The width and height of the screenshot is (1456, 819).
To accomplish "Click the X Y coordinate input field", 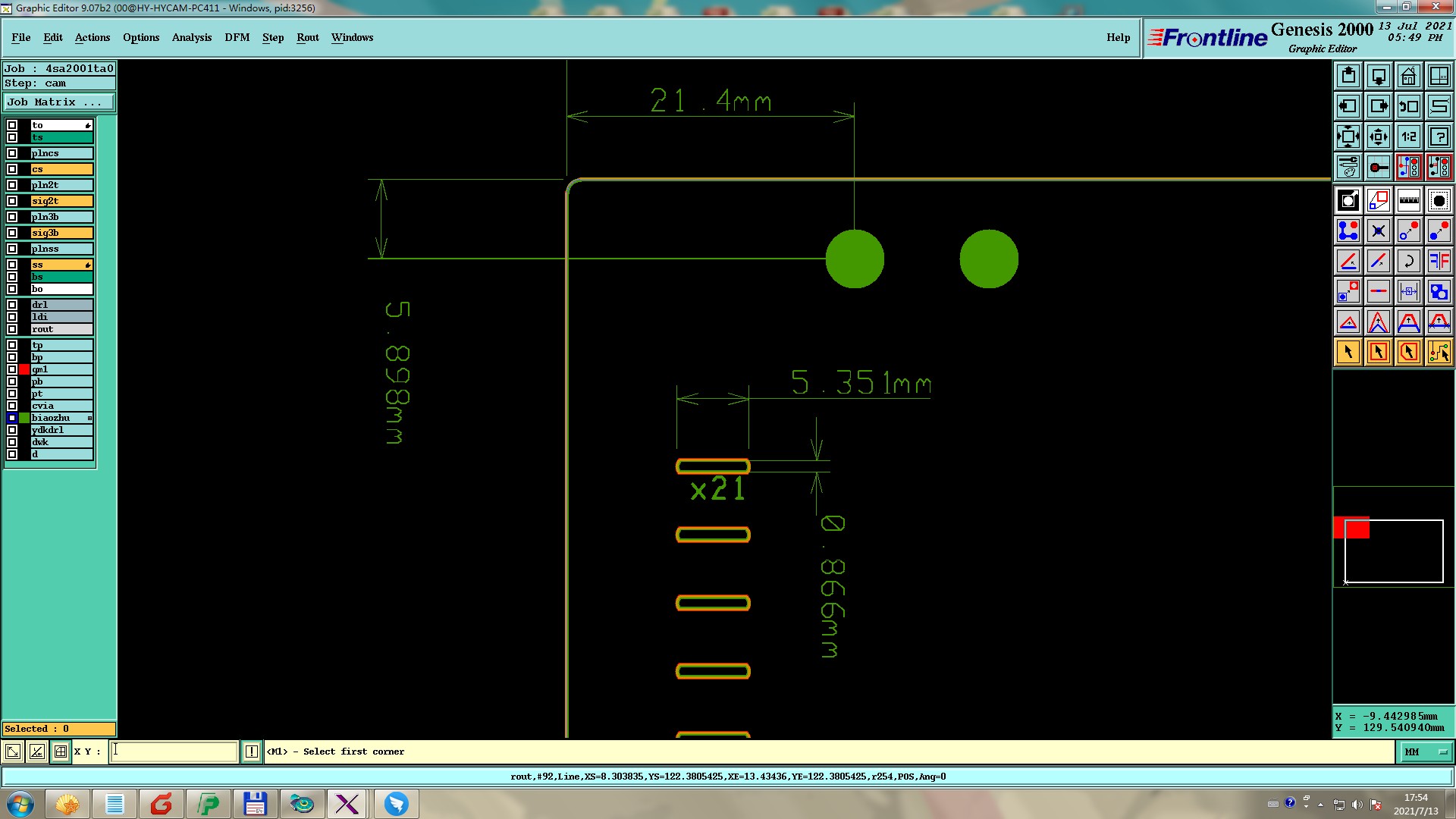I will click(x=174, y=752).
